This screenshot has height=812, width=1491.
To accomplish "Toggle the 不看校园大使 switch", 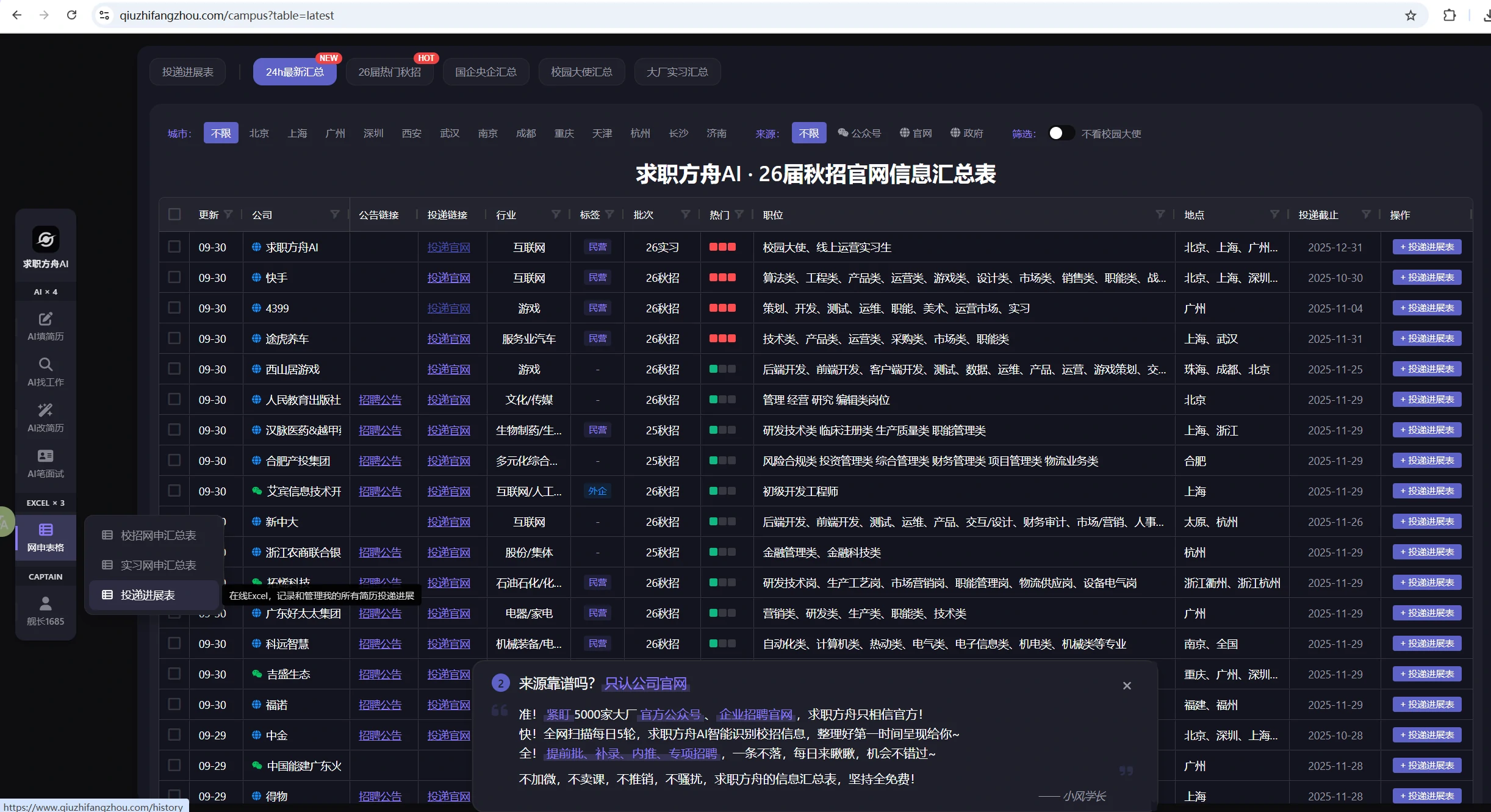I will (x=1060, y=133).
